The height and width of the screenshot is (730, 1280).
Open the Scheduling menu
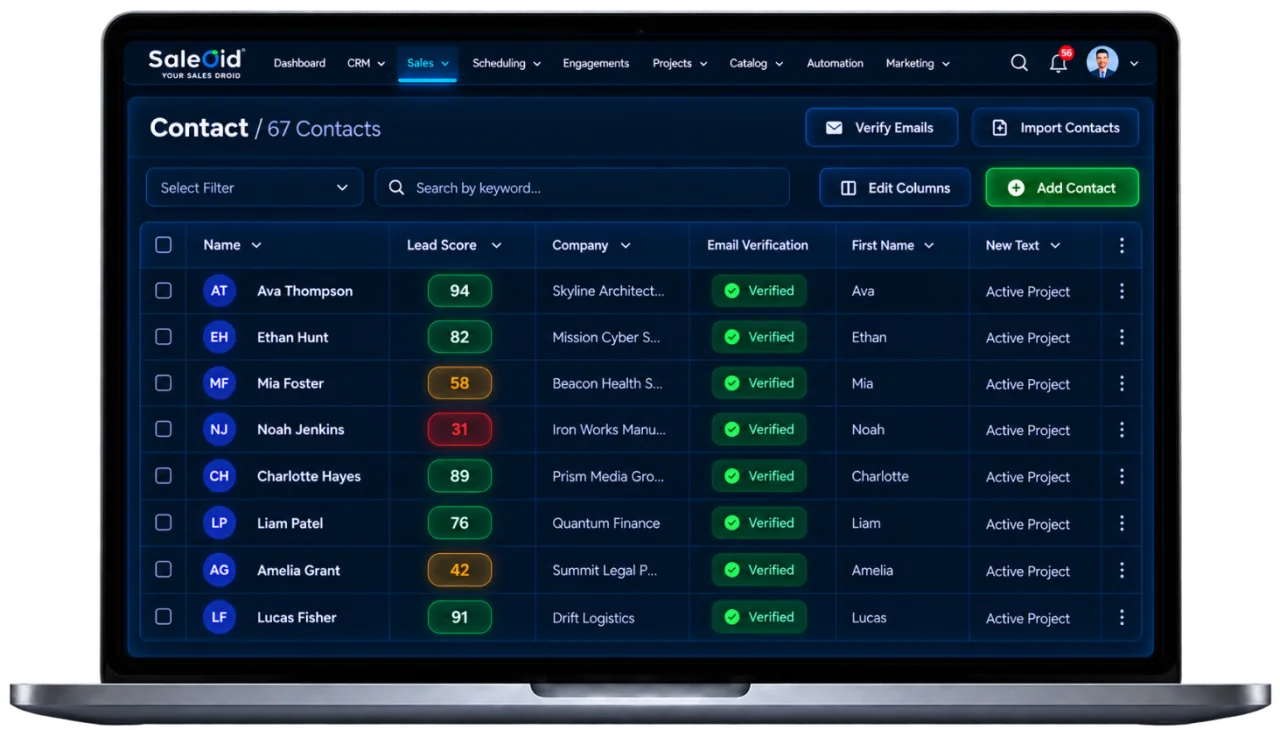(x=507, y=63)
